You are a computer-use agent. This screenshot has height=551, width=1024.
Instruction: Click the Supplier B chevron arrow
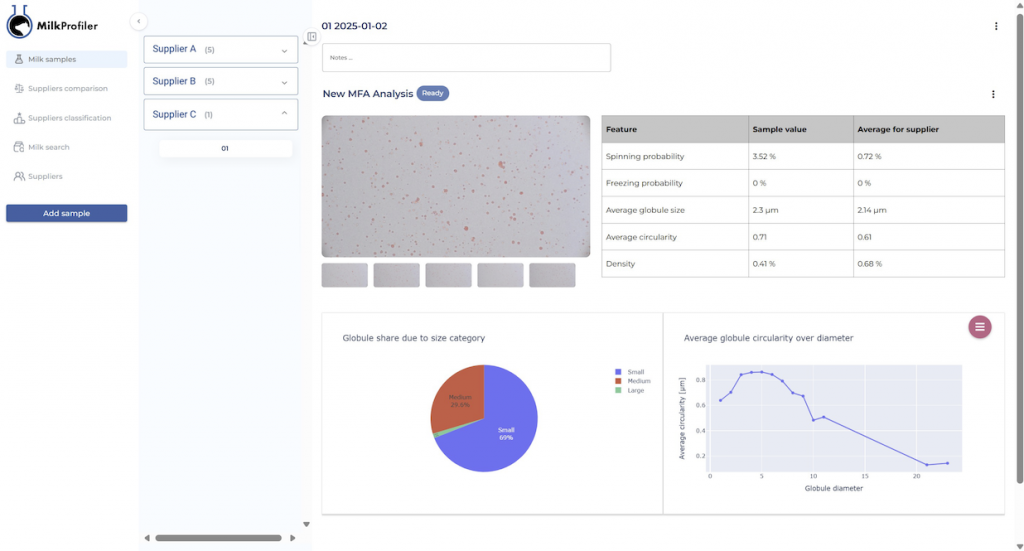coord(284,82)
